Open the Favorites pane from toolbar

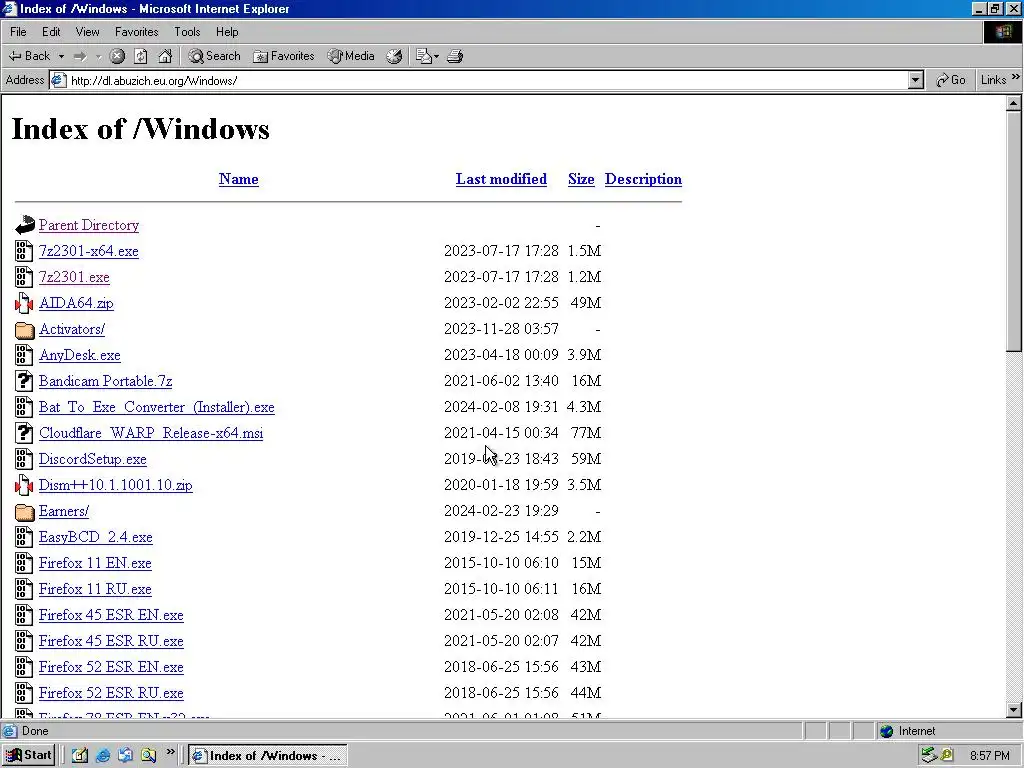click(x=283, y=56)
